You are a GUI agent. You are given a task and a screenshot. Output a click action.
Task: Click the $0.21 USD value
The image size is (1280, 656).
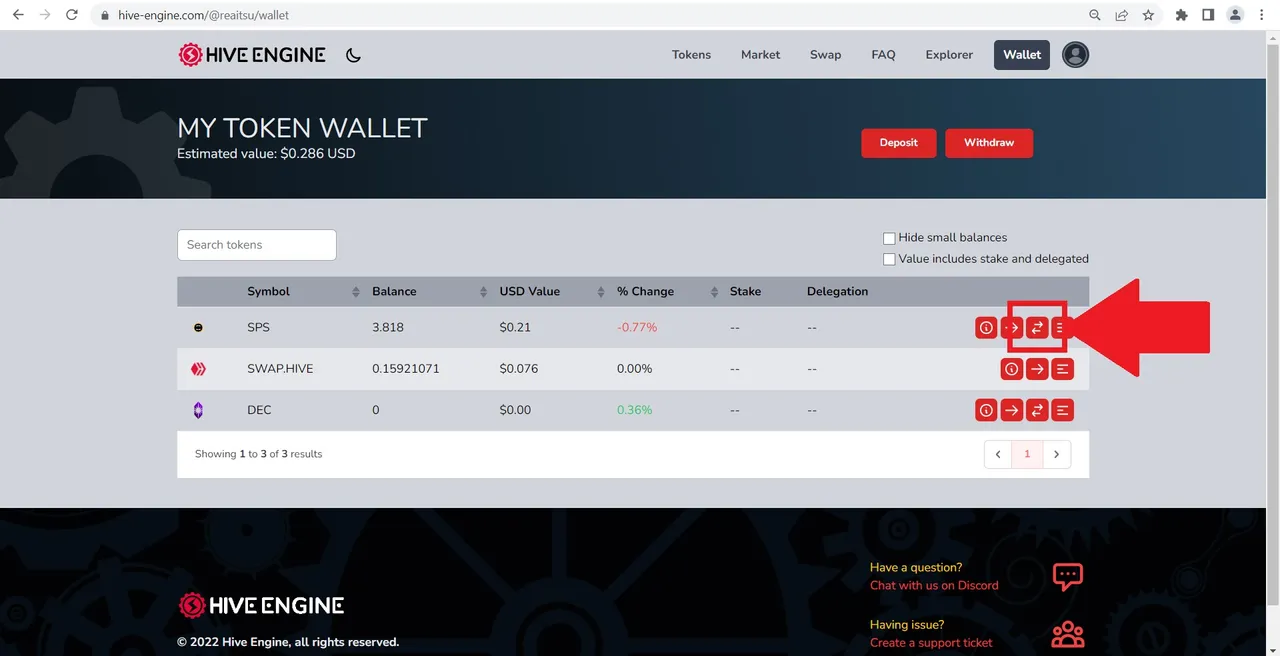click(x=515, y=328)
